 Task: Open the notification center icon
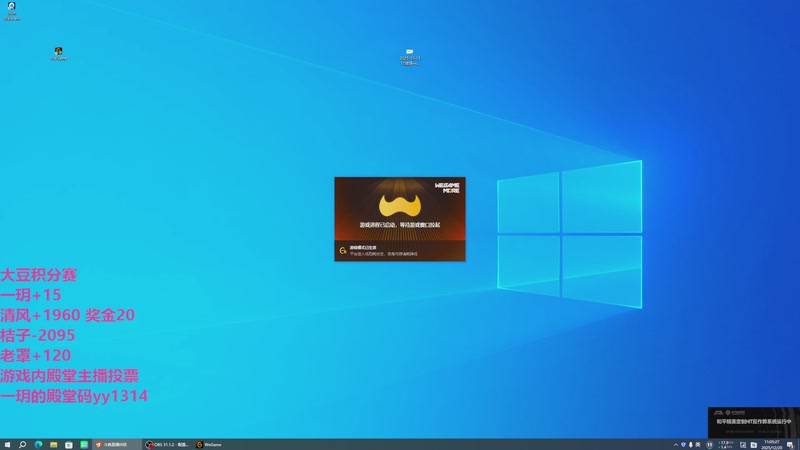(x=790, y=445)
